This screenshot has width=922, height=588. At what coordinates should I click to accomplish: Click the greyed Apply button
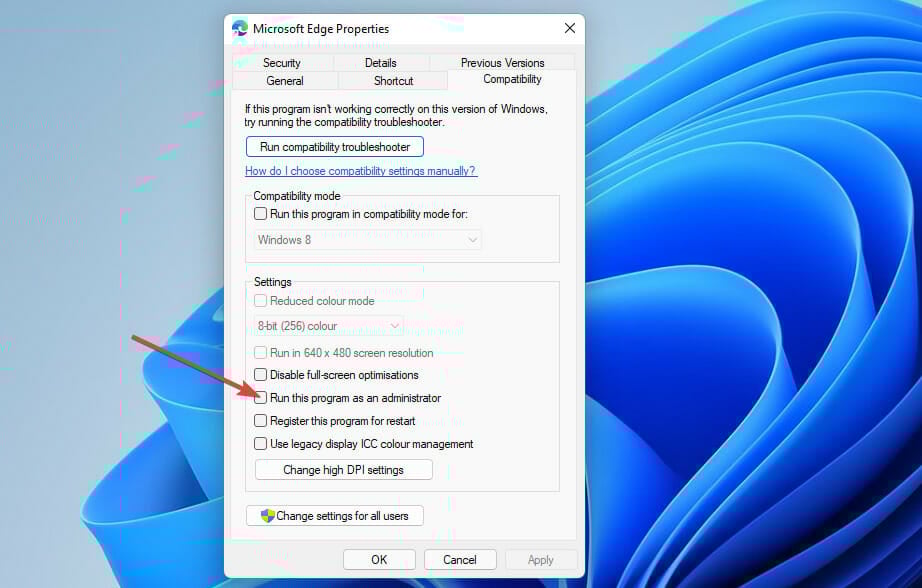pyautogui.click(x=541, y=560)
